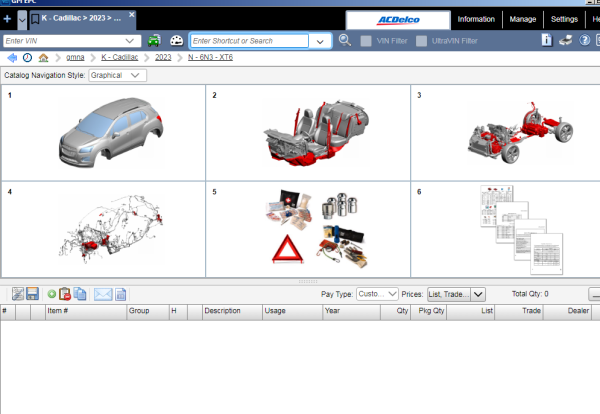This screenshot has width=600, height=414.
Task: Expand the VIN history dropdown arrow
Action: point(130,41)
